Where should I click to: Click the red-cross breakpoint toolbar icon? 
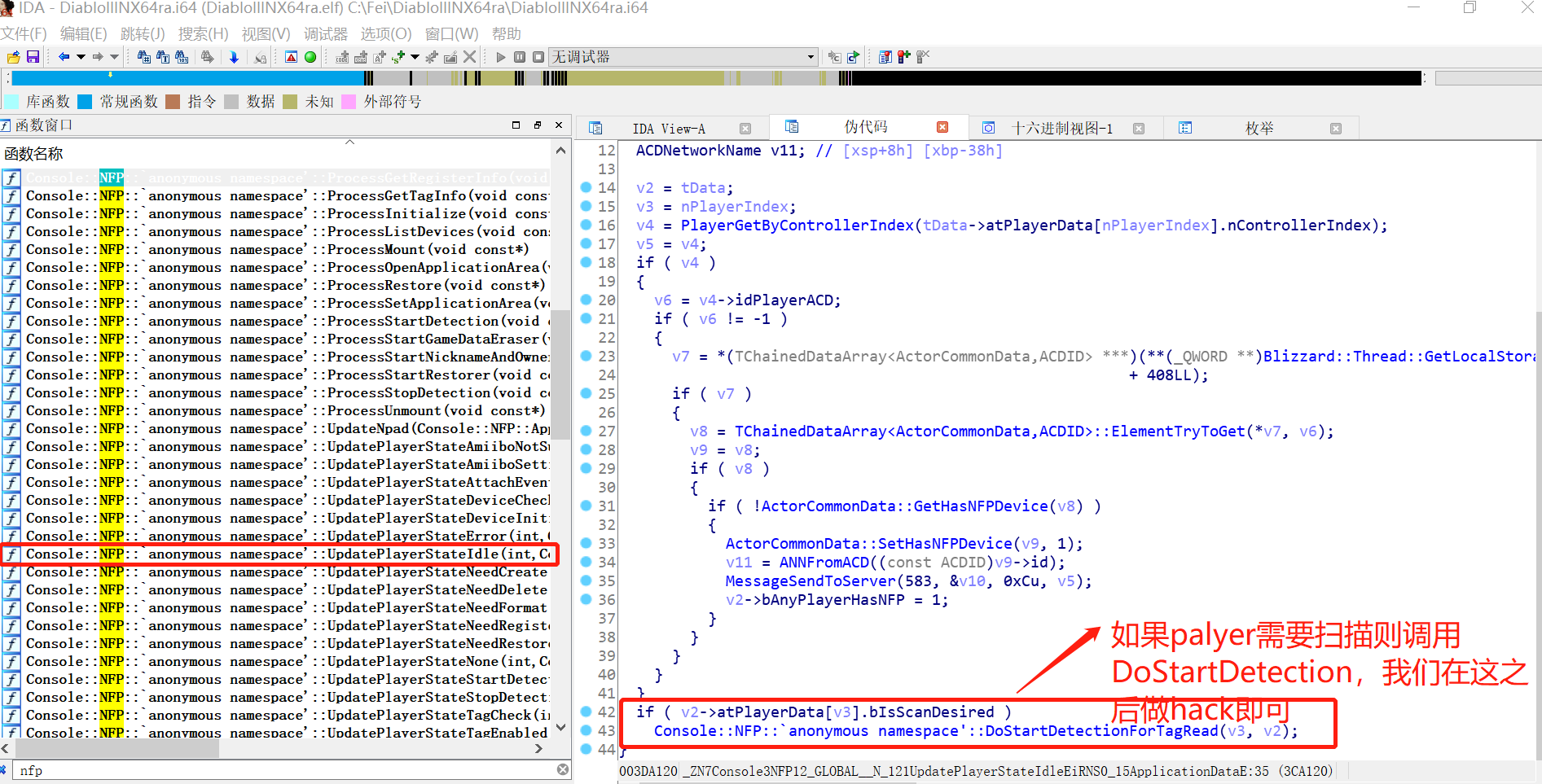[903, 57]
